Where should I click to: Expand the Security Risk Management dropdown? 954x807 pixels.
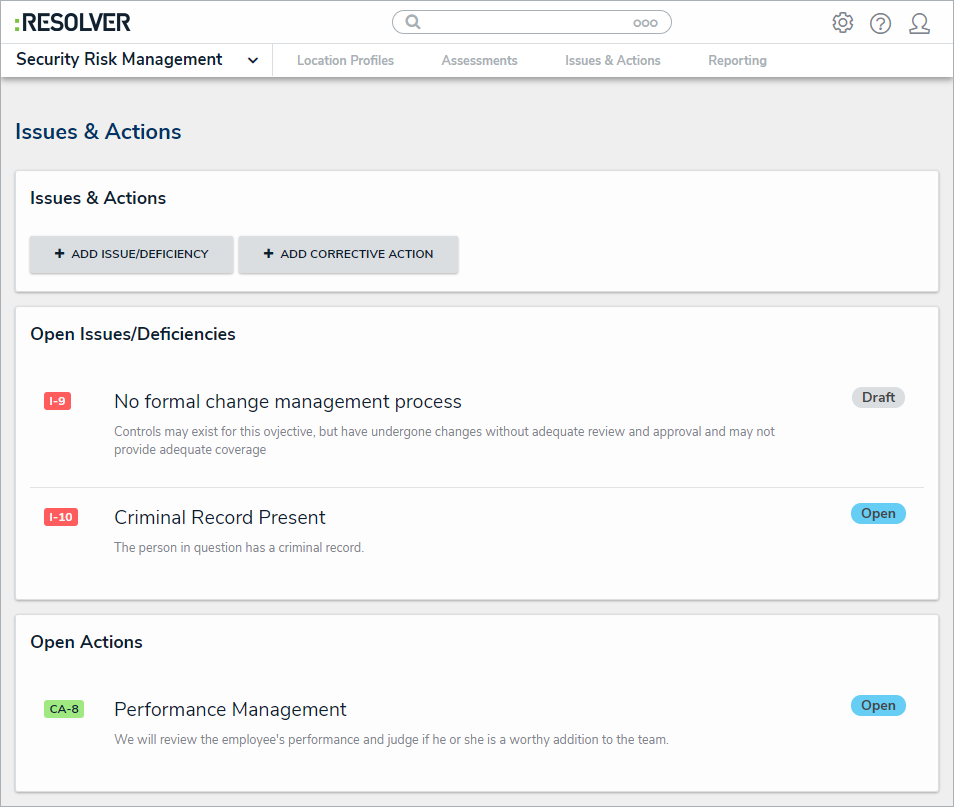pyautogui.click(x=253, y=60)
